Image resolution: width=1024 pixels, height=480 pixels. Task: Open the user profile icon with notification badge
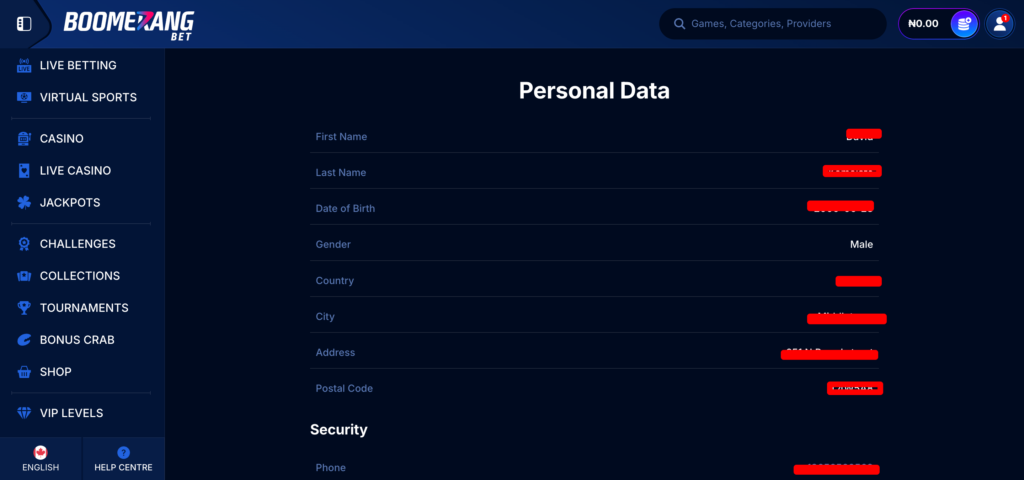click(x=1000, y=24)
